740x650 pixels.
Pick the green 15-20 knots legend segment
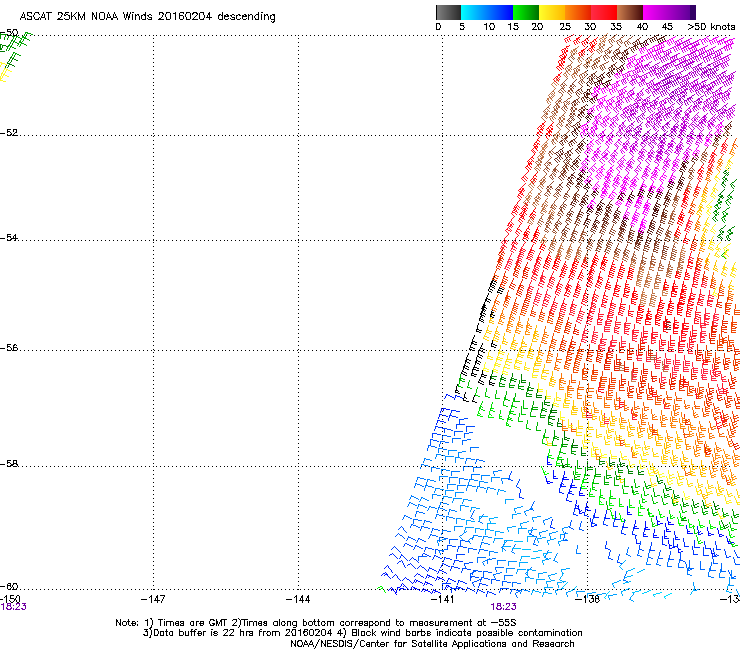[526, 12]
